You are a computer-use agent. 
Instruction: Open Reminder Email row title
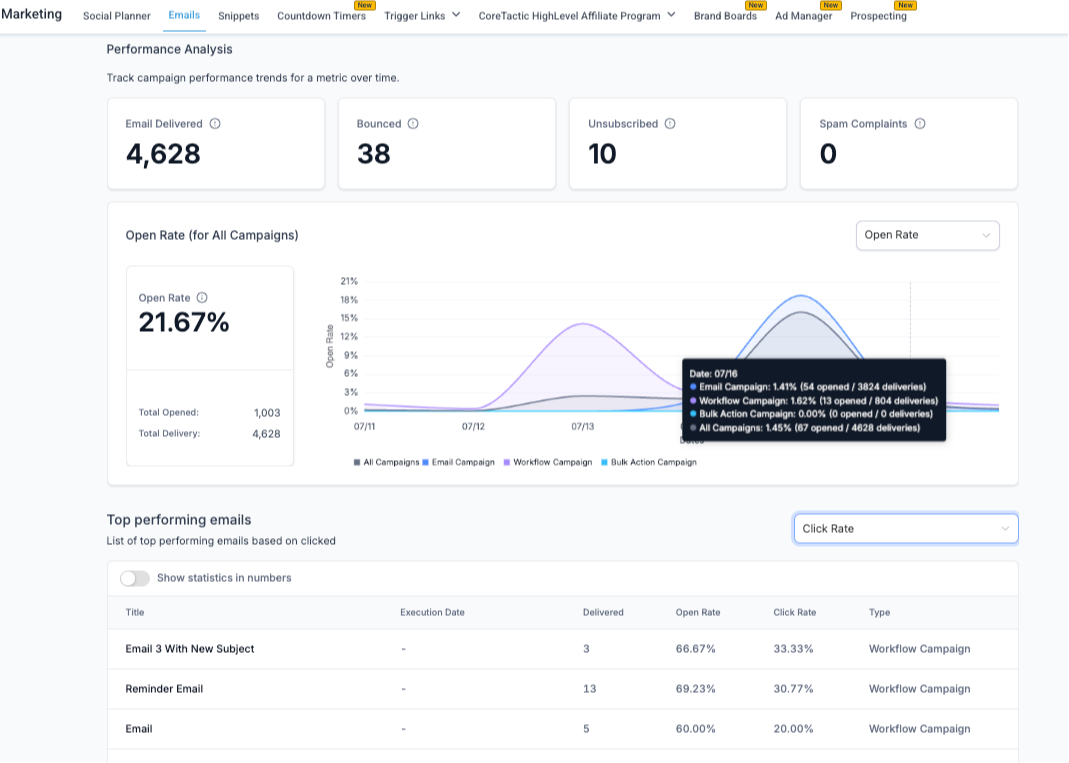[x=164, y=689]
